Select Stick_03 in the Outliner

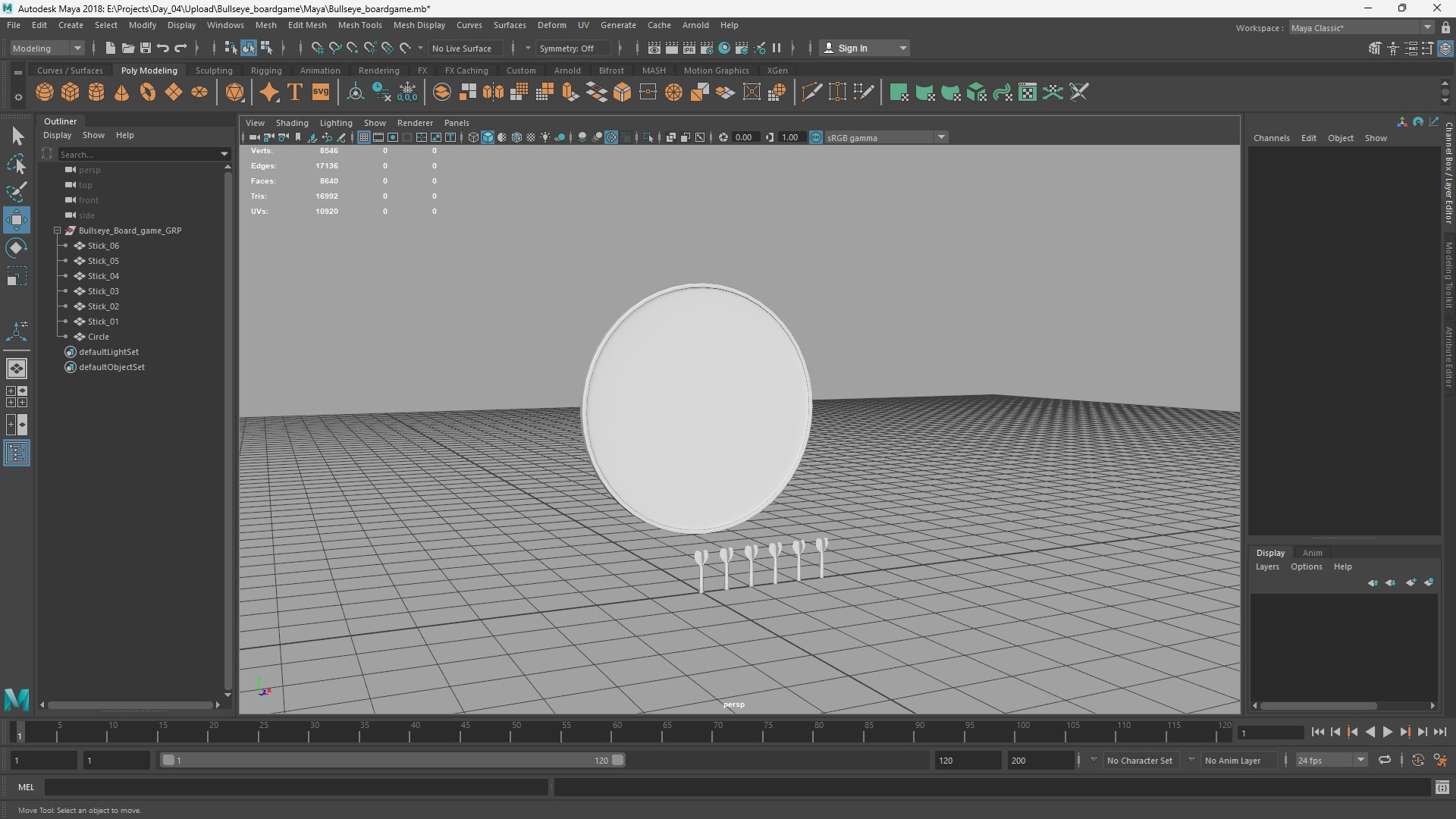coord(103,291)
